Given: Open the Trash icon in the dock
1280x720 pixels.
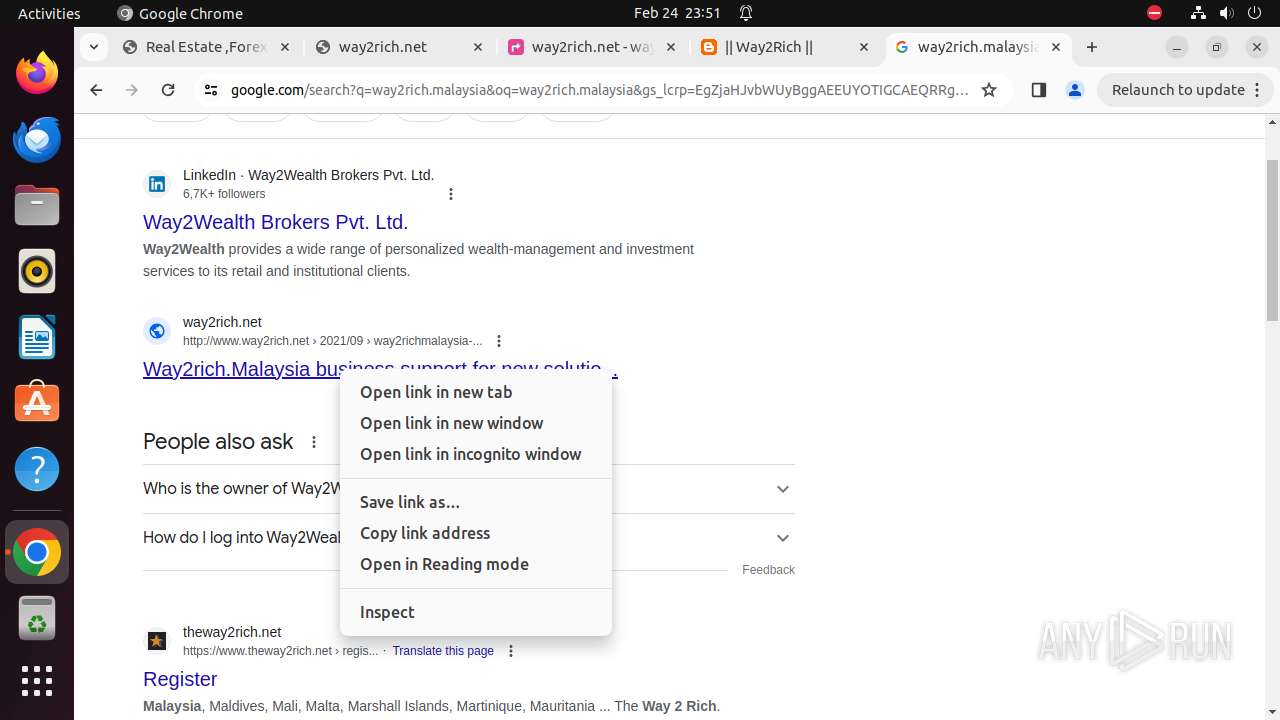Looking at the screenshot, I should (x=37, y=619).
